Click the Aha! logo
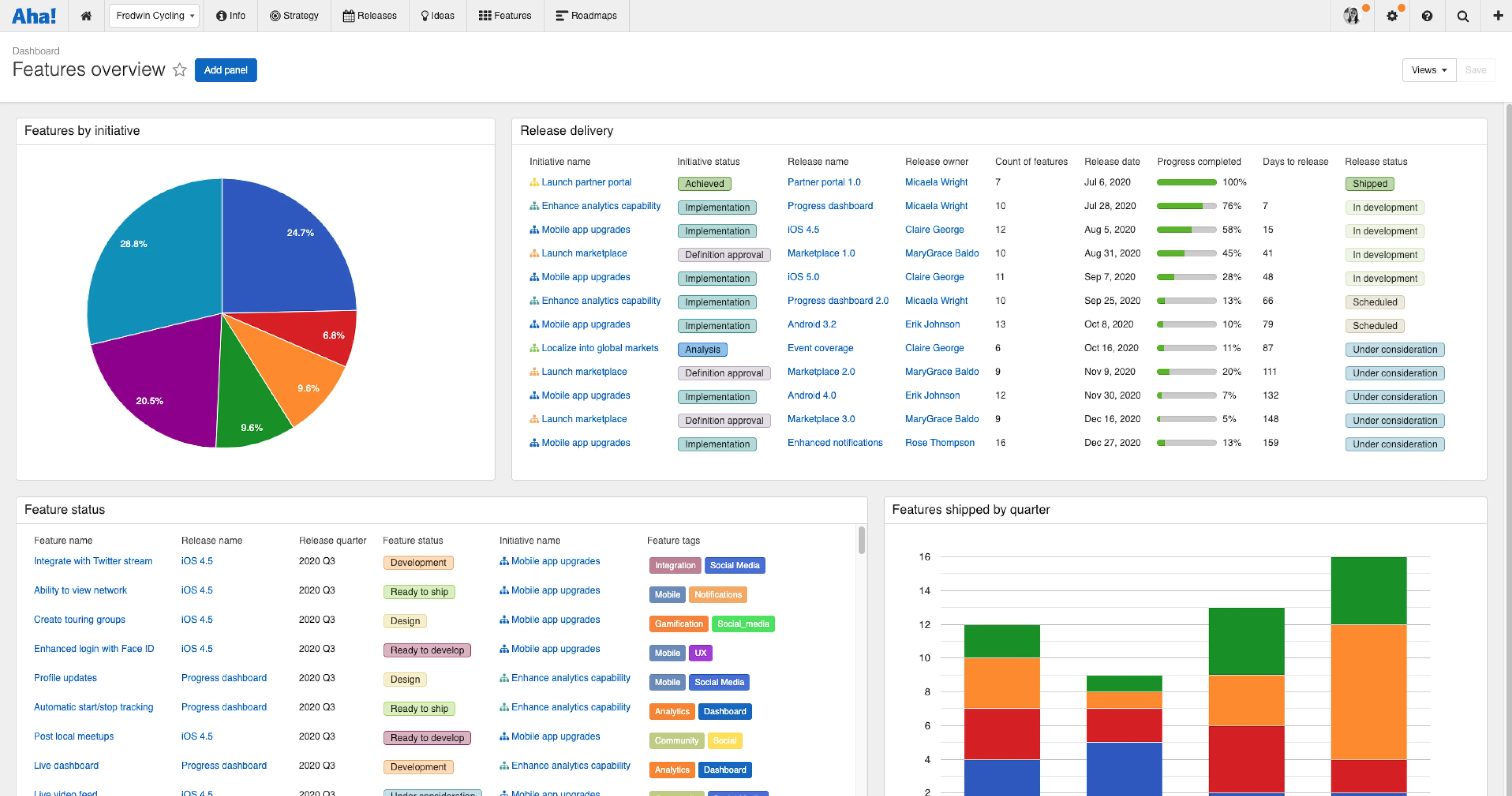The height and width of the screenshot is (796, 1512). (34, 16)
